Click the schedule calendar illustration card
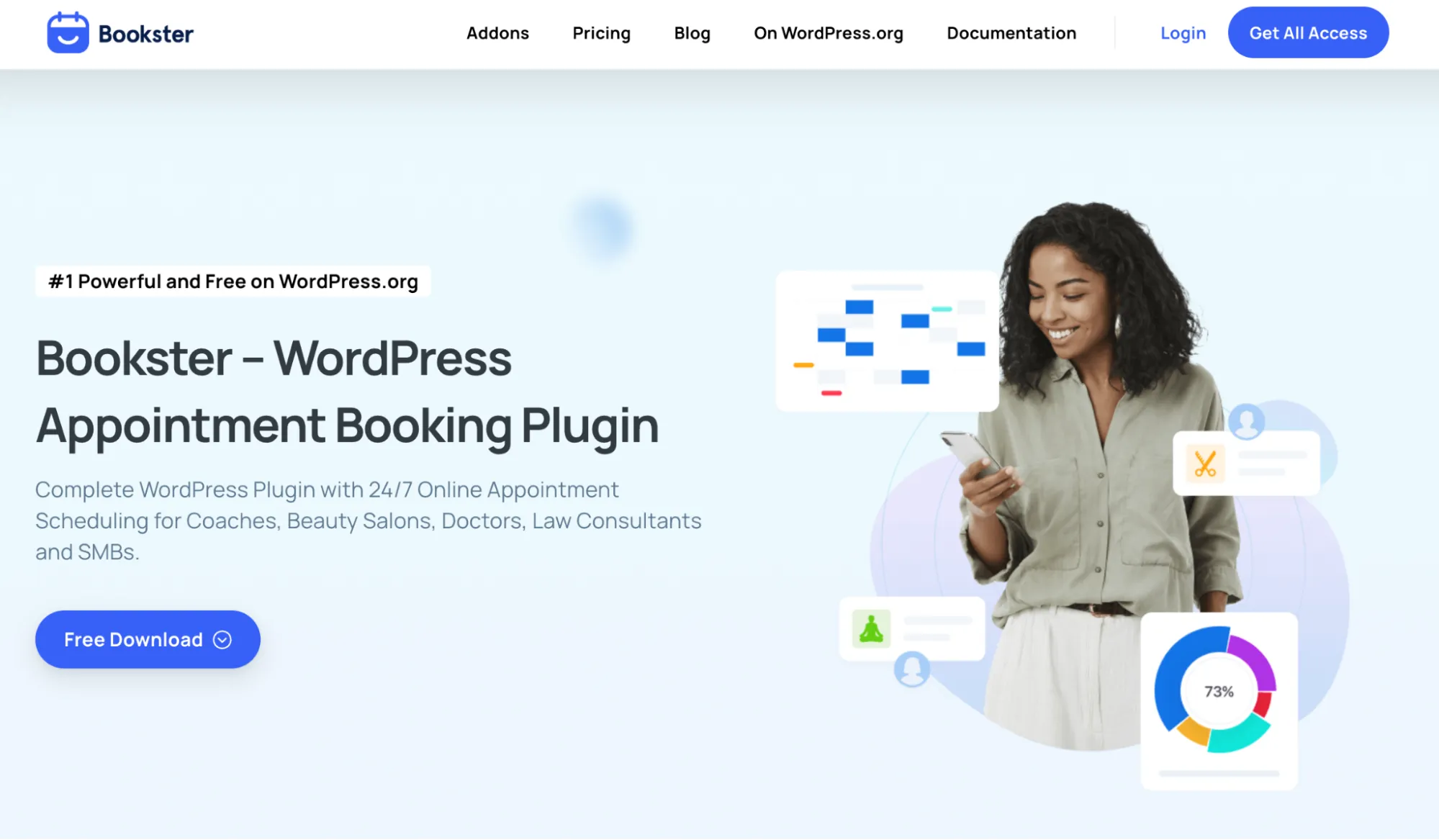 coord(887,341)
